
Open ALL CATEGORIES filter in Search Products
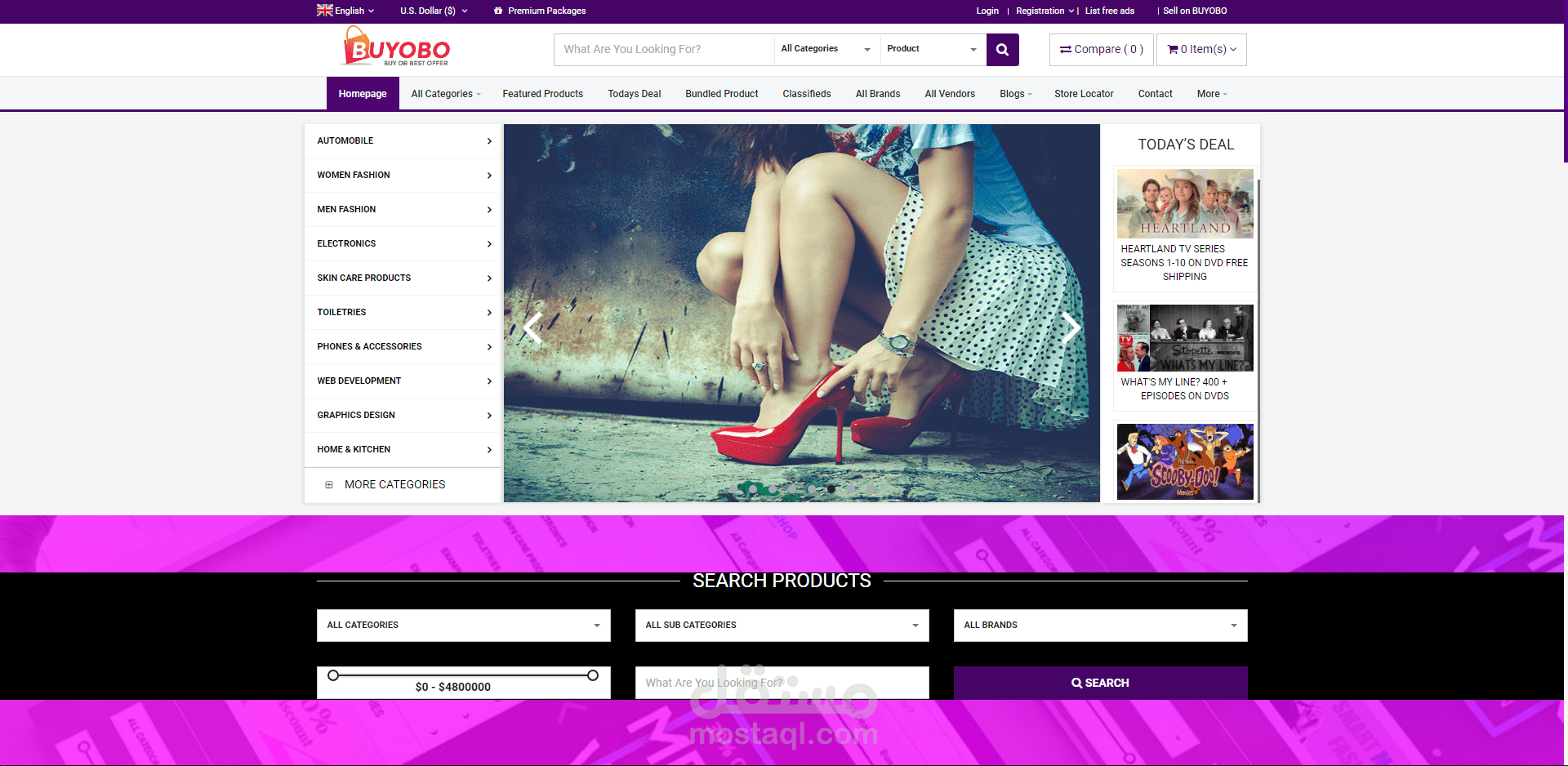pyautogui.click(x=463, y=626)
